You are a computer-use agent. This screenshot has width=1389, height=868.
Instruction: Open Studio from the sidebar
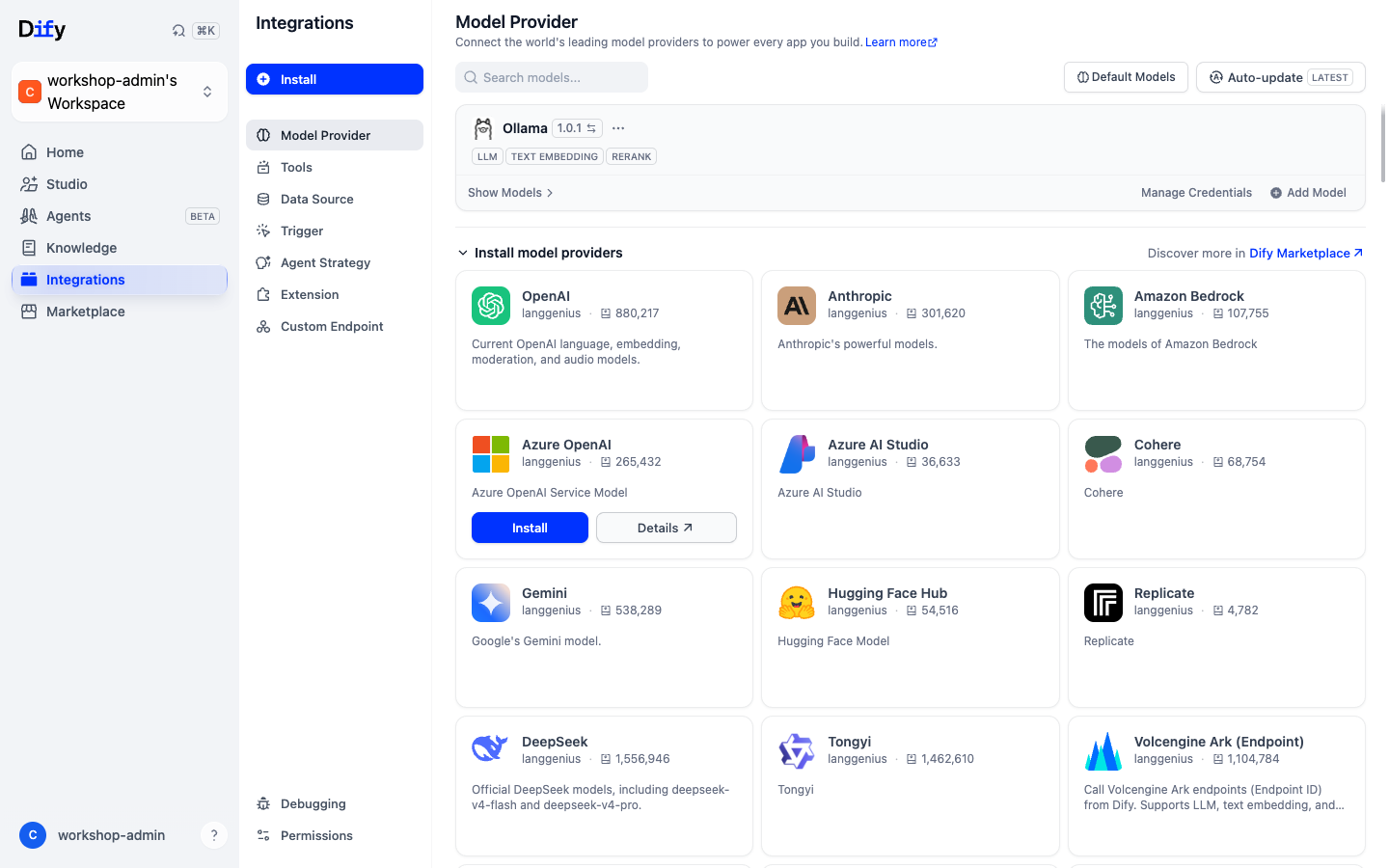pyautogui.click(x=120, y=184)
